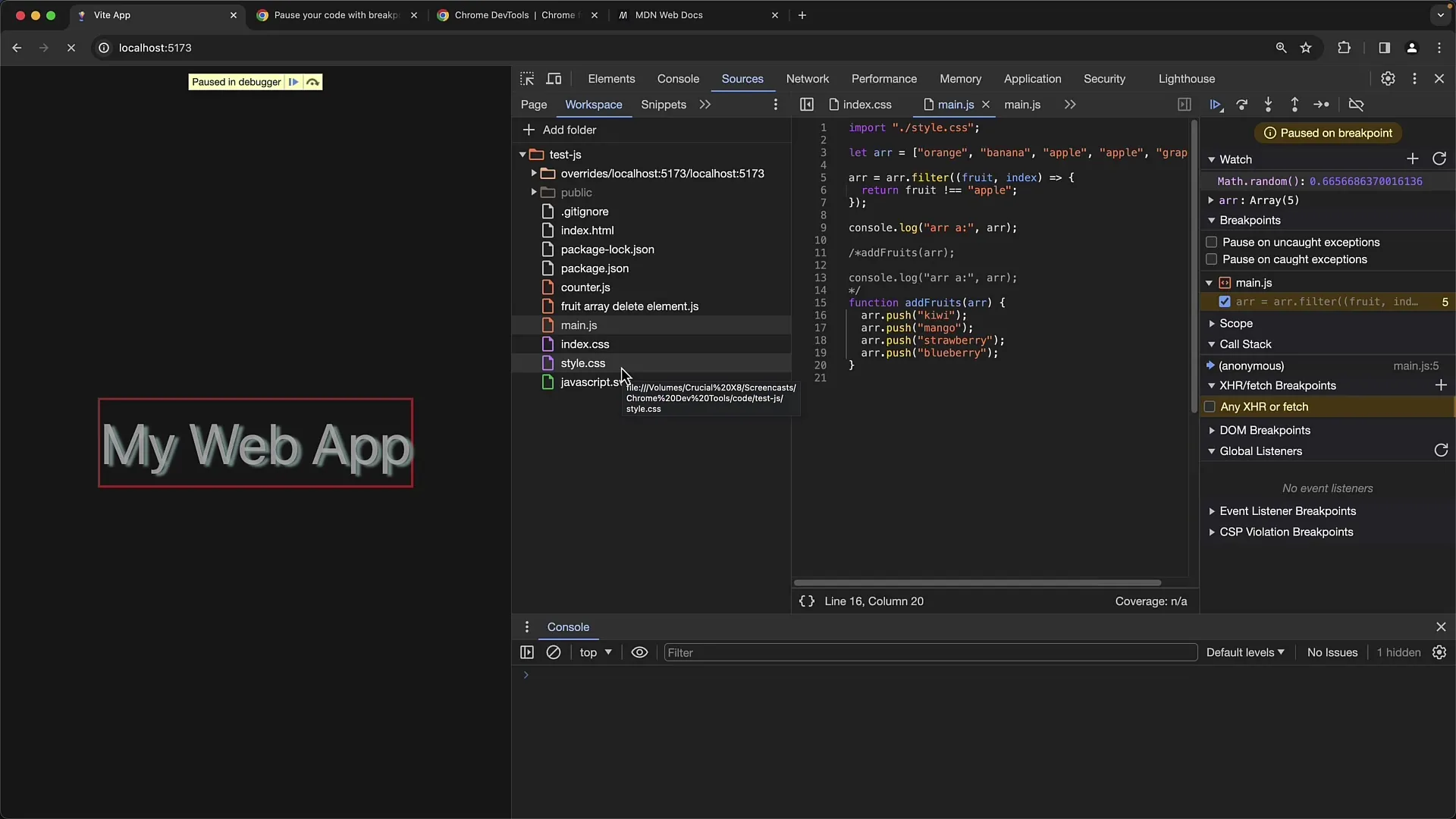Clear the console
Screen dimensions: 1456x819
coord(554,653)
